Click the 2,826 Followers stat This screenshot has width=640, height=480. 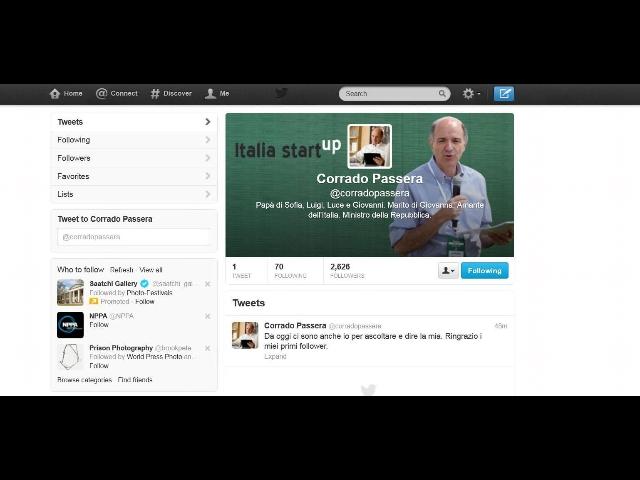(347, 271)
